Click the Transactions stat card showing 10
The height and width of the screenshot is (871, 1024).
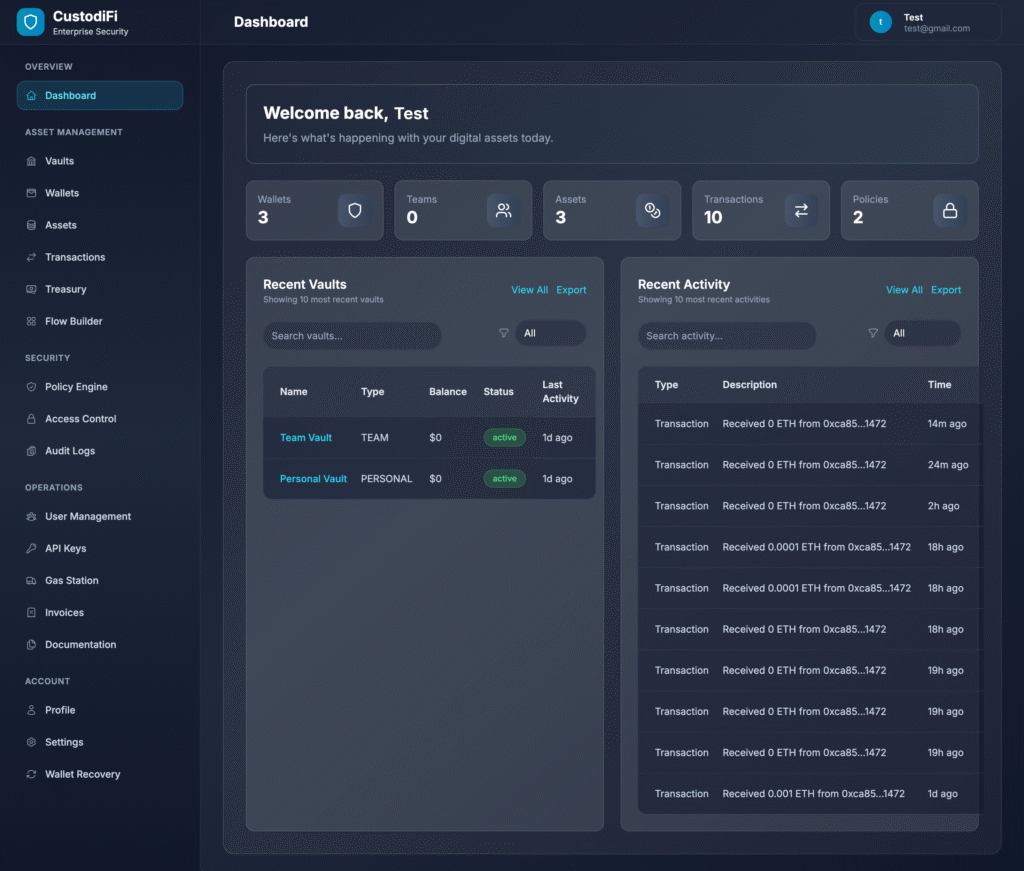(x=761, y=210)
